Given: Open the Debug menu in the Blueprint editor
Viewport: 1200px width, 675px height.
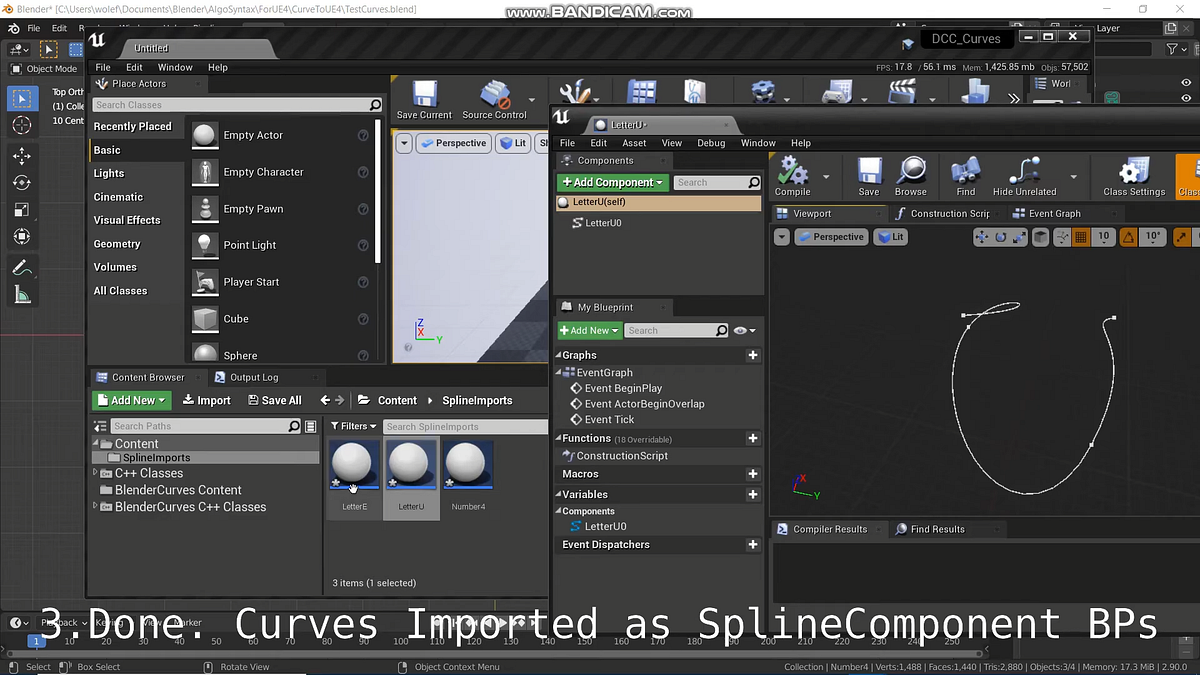Looking at the screenshot, I should 711,142.
